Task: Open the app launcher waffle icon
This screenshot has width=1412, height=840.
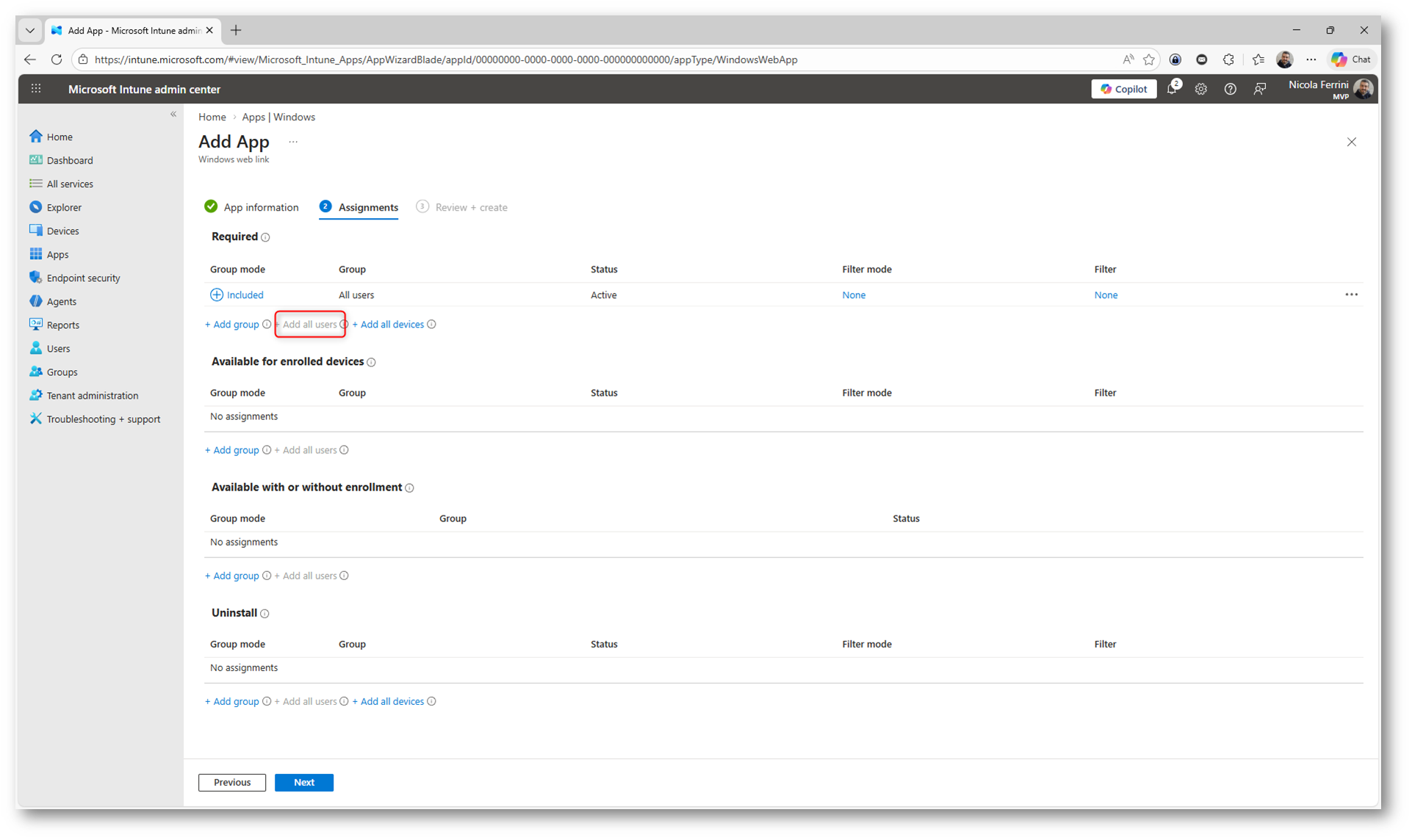Action: [36, 89]
